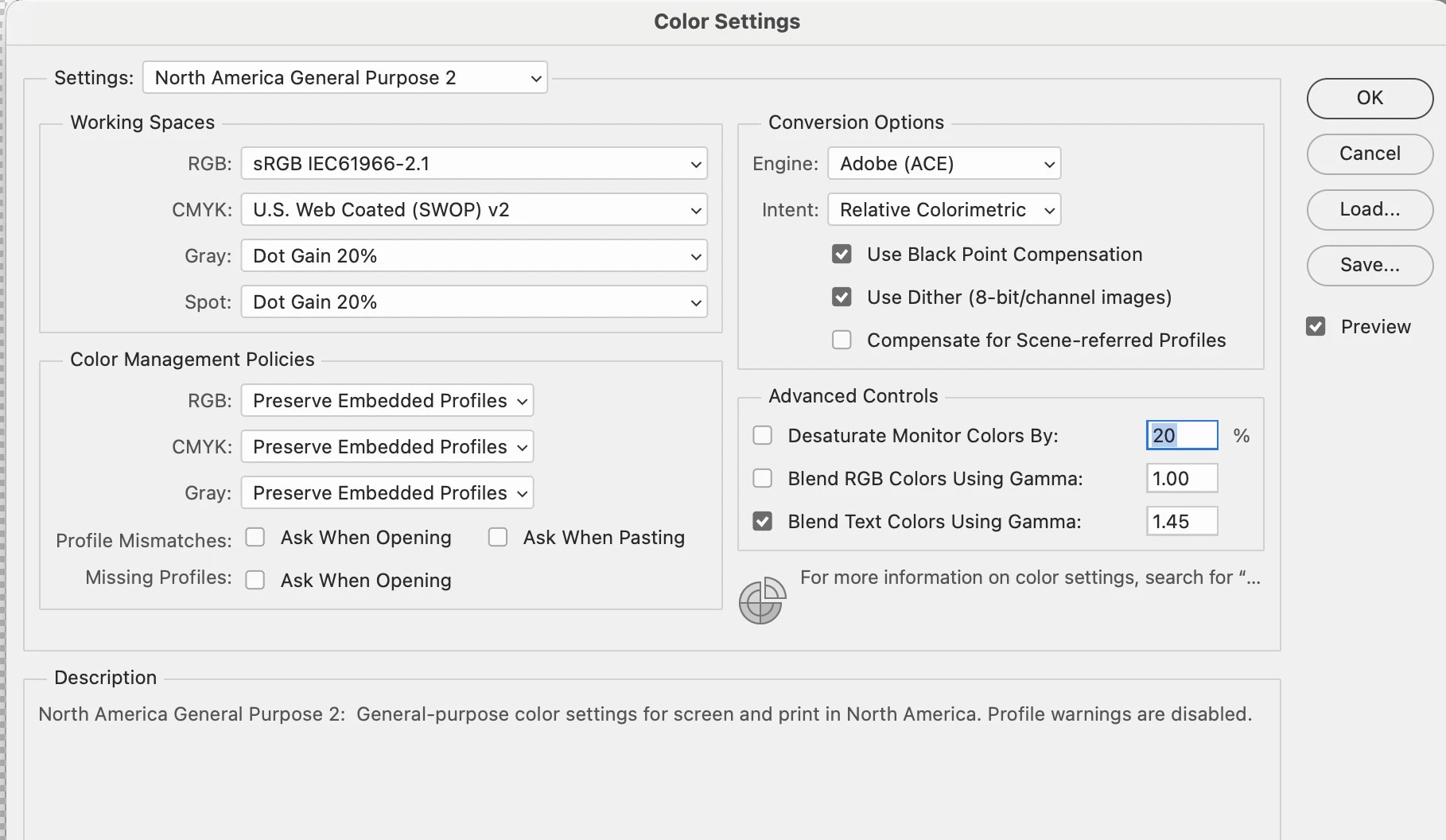Click the OK button
The height and width of the screenshot is (840, 1446).
1370,98
